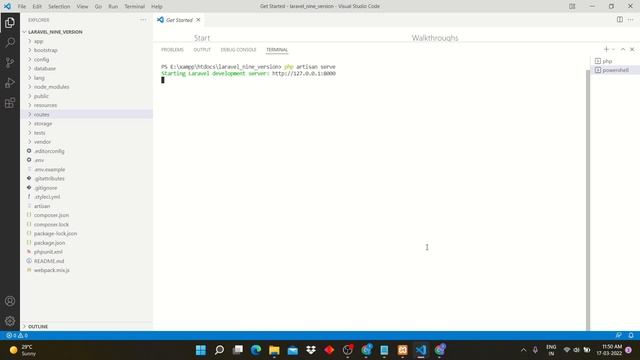This screenshot has width=640, height=360.
Task: Select the php terminal instance
Action: pyautogui.click(x=615, y=61)
